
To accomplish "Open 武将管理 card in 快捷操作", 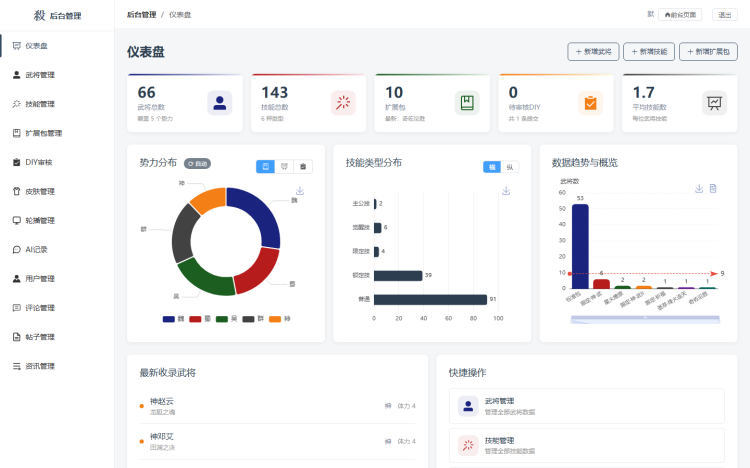I will (x=587, y=406).
